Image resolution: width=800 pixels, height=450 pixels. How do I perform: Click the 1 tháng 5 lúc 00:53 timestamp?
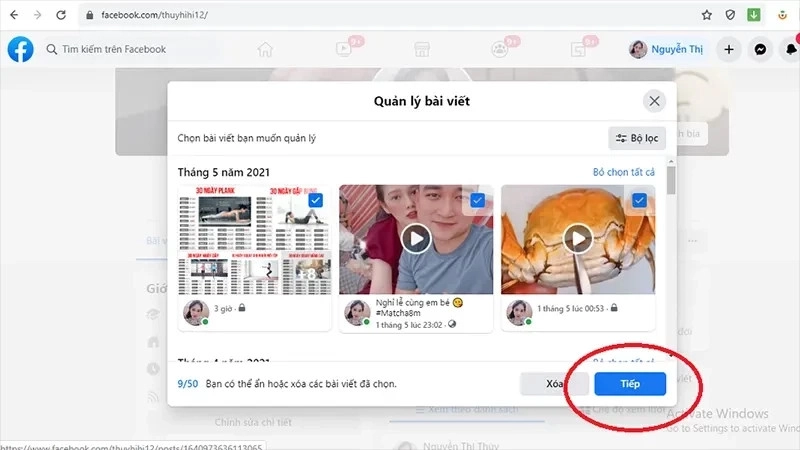pyautogui.click(x=570, y=308)
